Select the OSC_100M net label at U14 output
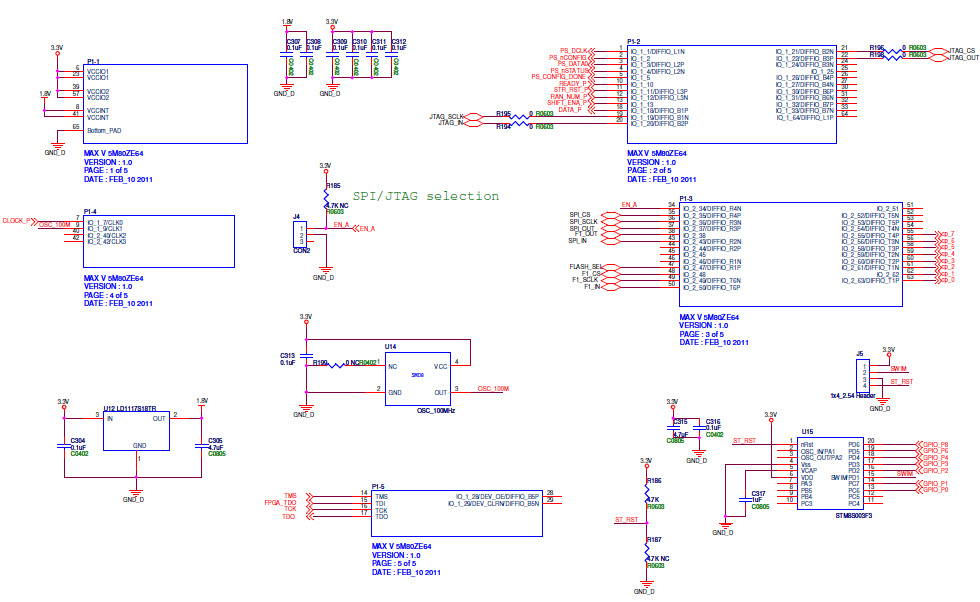The image size is (980, 602). [493, 388]
